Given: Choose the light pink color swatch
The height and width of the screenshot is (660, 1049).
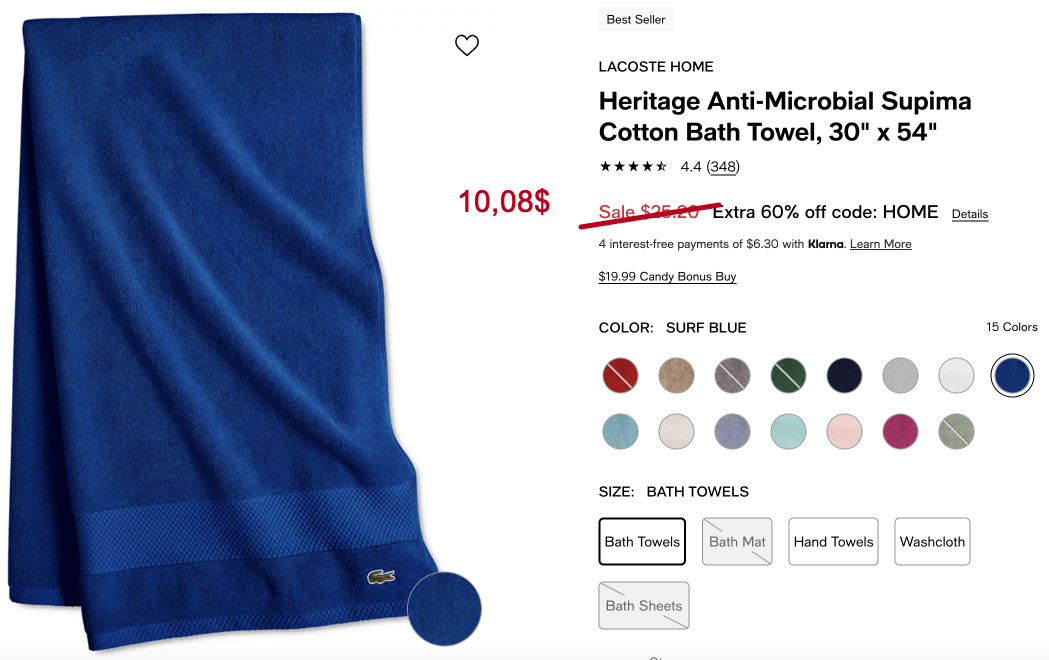Looking at the screenshot, I should 844,432.
